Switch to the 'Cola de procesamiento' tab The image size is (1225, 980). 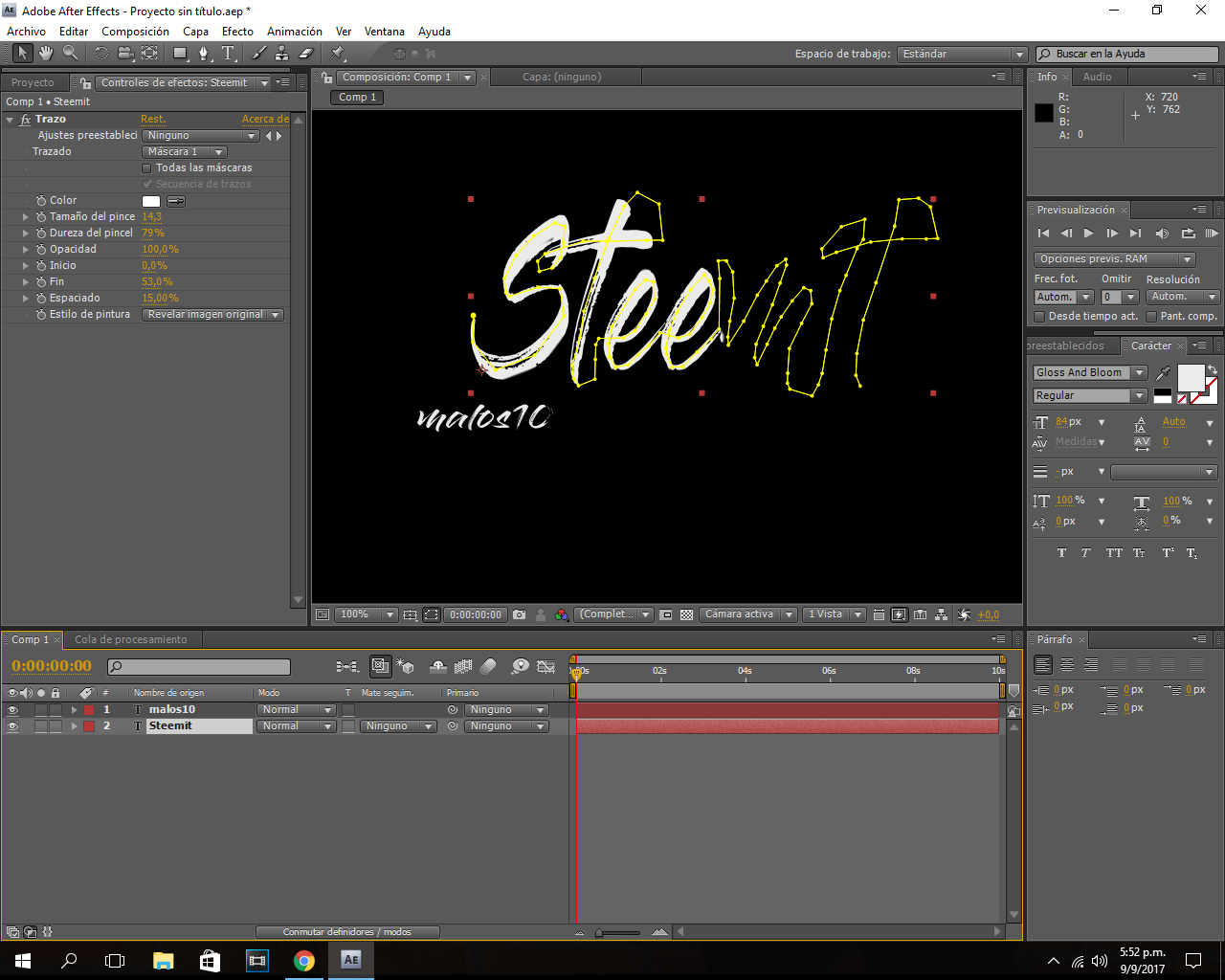click(x=131, y=639)
